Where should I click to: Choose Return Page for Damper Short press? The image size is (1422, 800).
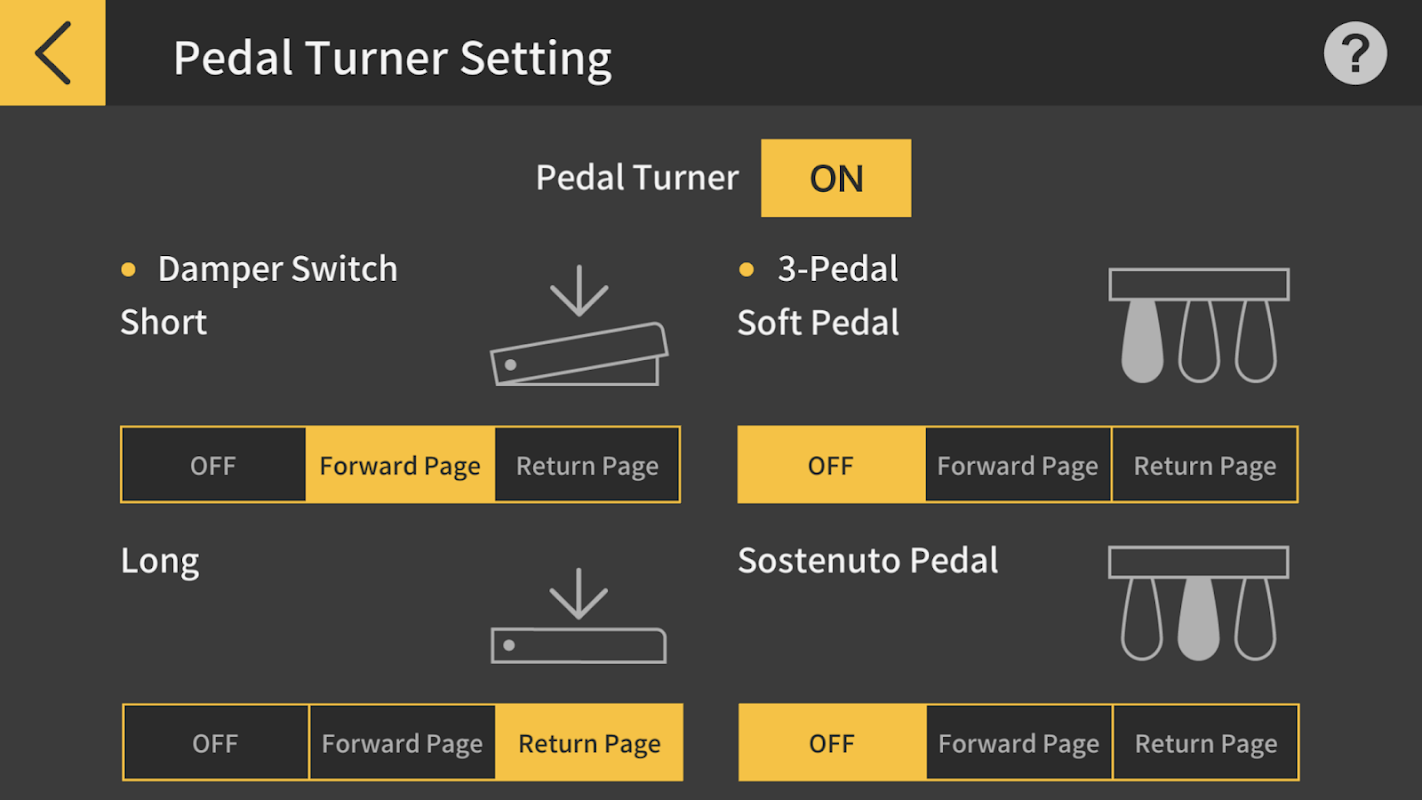(587, 465)
